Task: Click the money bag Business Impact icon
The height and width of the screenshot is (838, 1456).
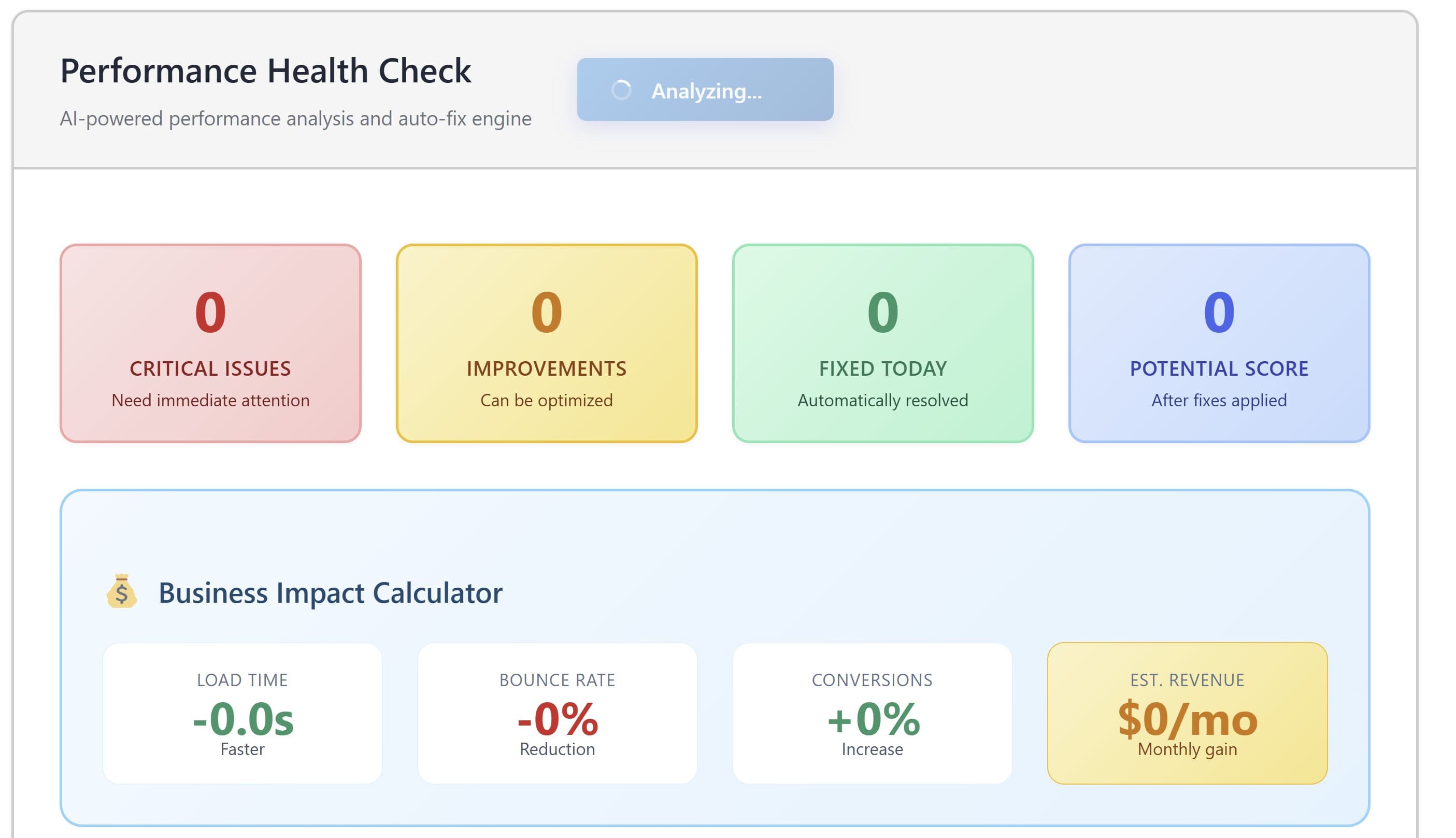Action: [x=121, y=593]
